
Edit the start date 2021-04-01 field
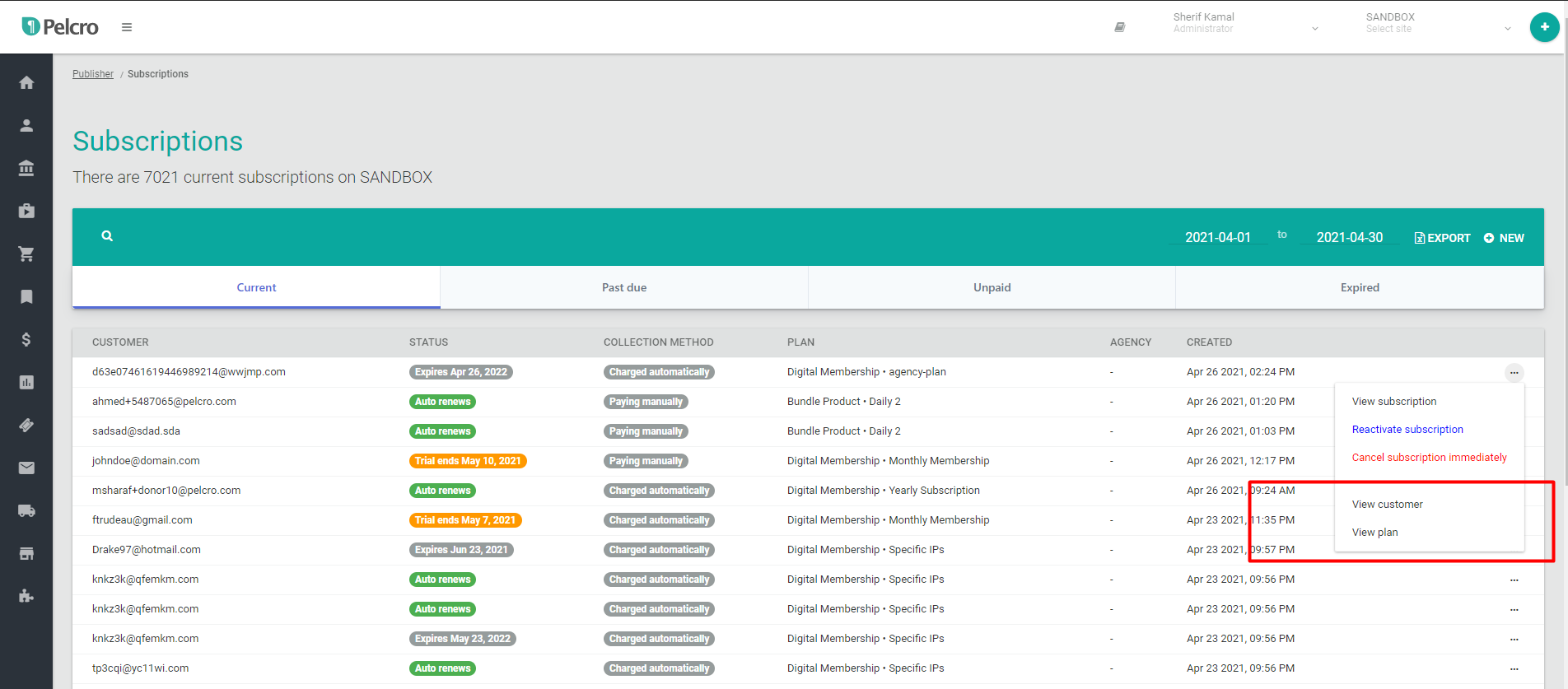point(1218,237)
